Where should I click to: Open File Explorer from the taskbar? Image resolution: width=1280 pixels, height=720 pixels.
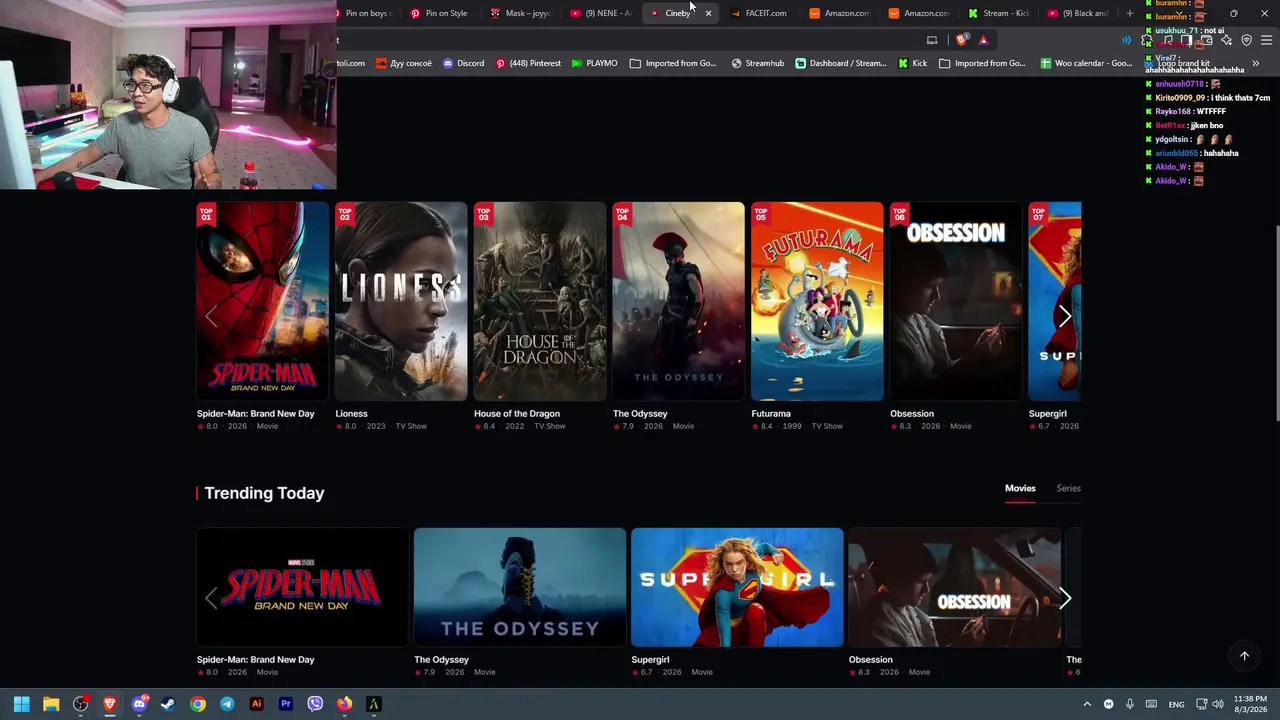click(51, 704)
